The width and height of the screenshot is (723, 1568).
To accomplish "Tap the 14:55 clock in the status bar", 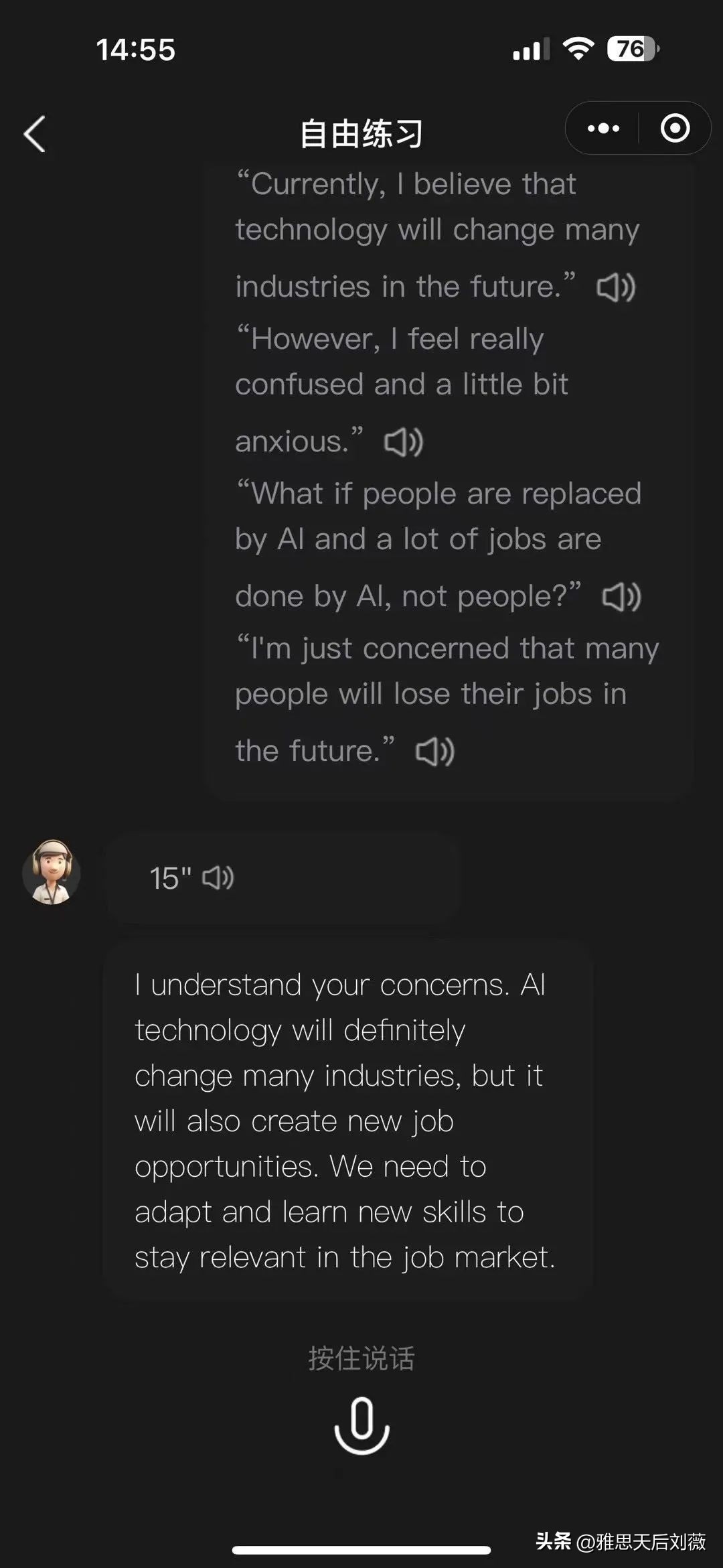I will [x=135, y=48].
